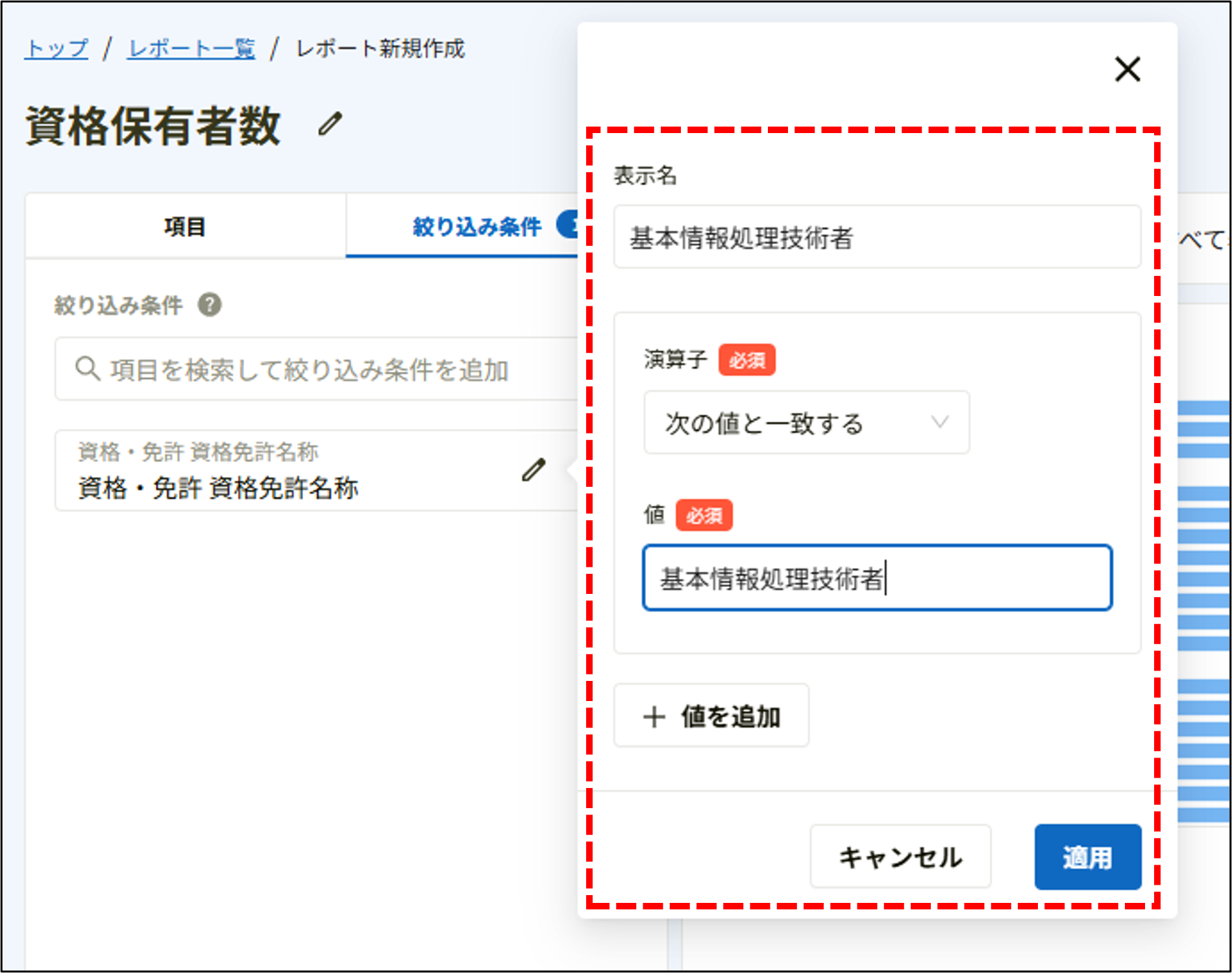Click the 項目を検索して絞り込み条件を追加 search box
Image resolution: width=1232 pixels, height=973 pixels.
coord(310,369)
